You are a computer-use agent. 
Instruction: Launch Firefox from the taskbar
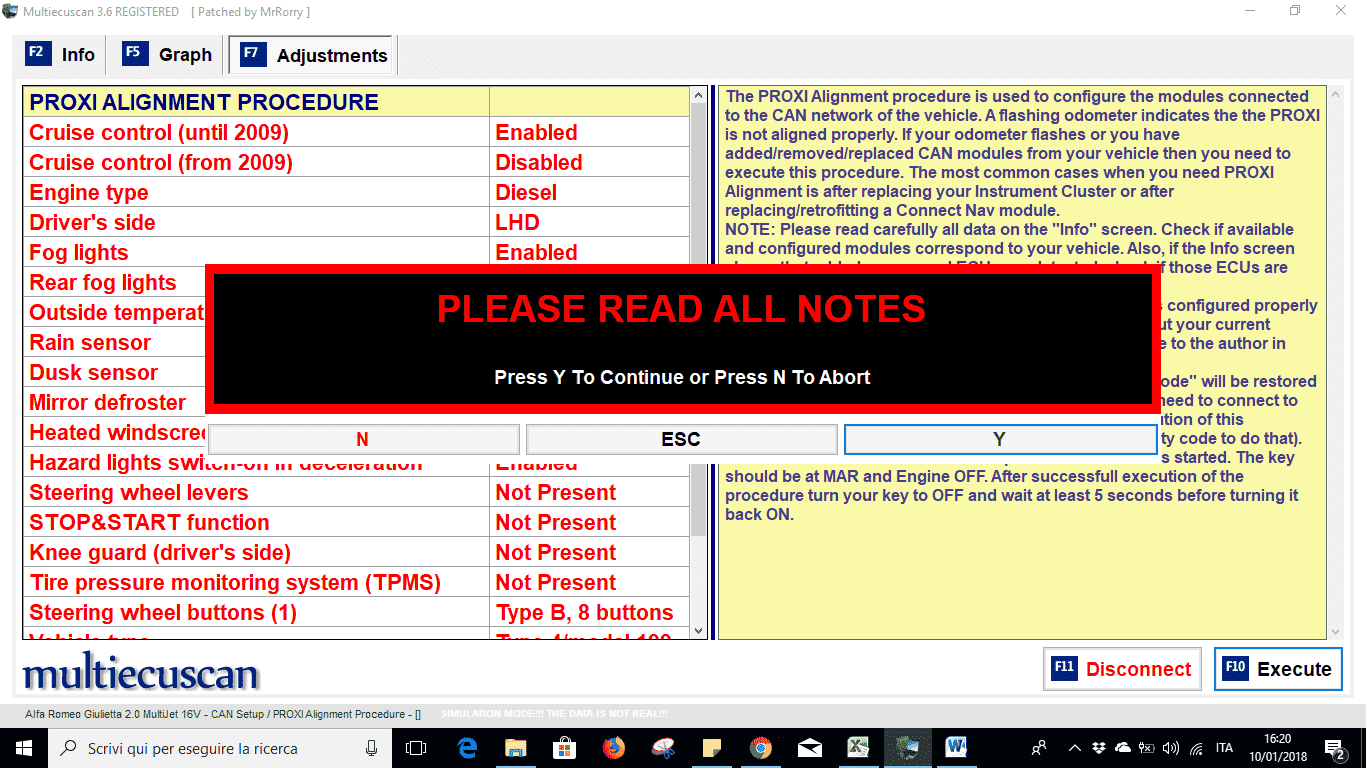[614, 748]
